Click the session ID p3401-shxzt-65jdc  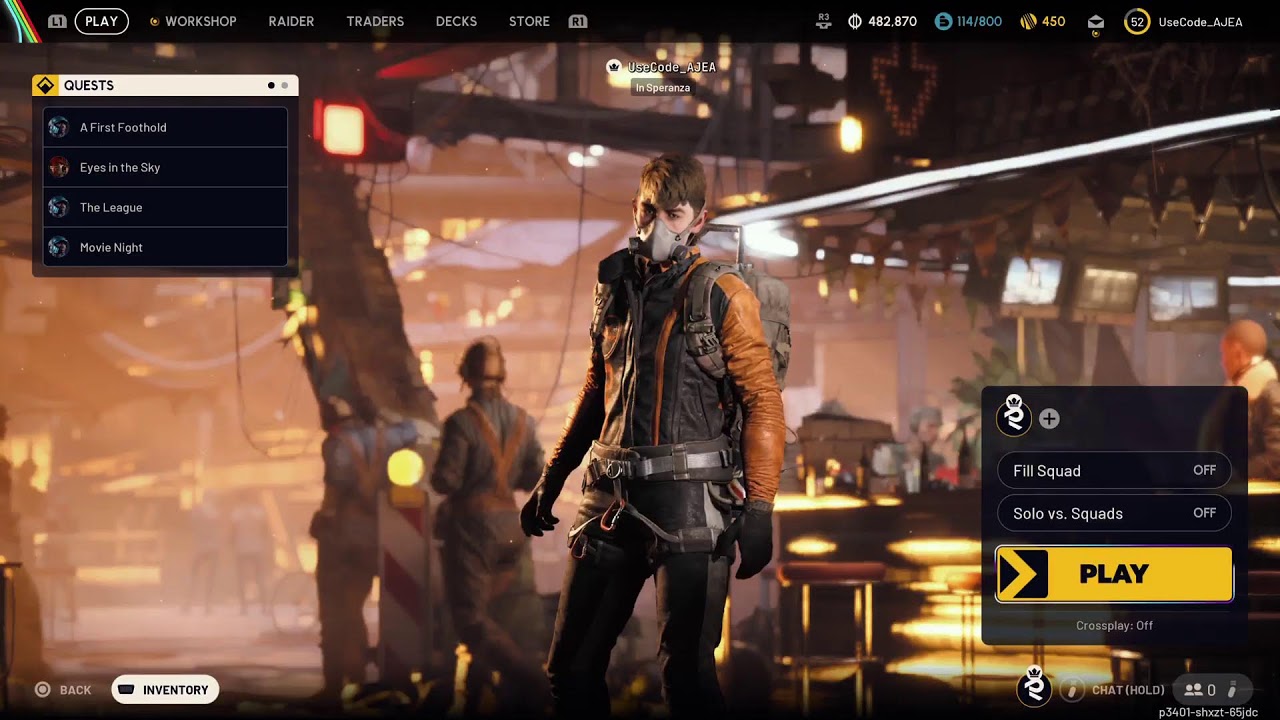(x=1208, y=712)
